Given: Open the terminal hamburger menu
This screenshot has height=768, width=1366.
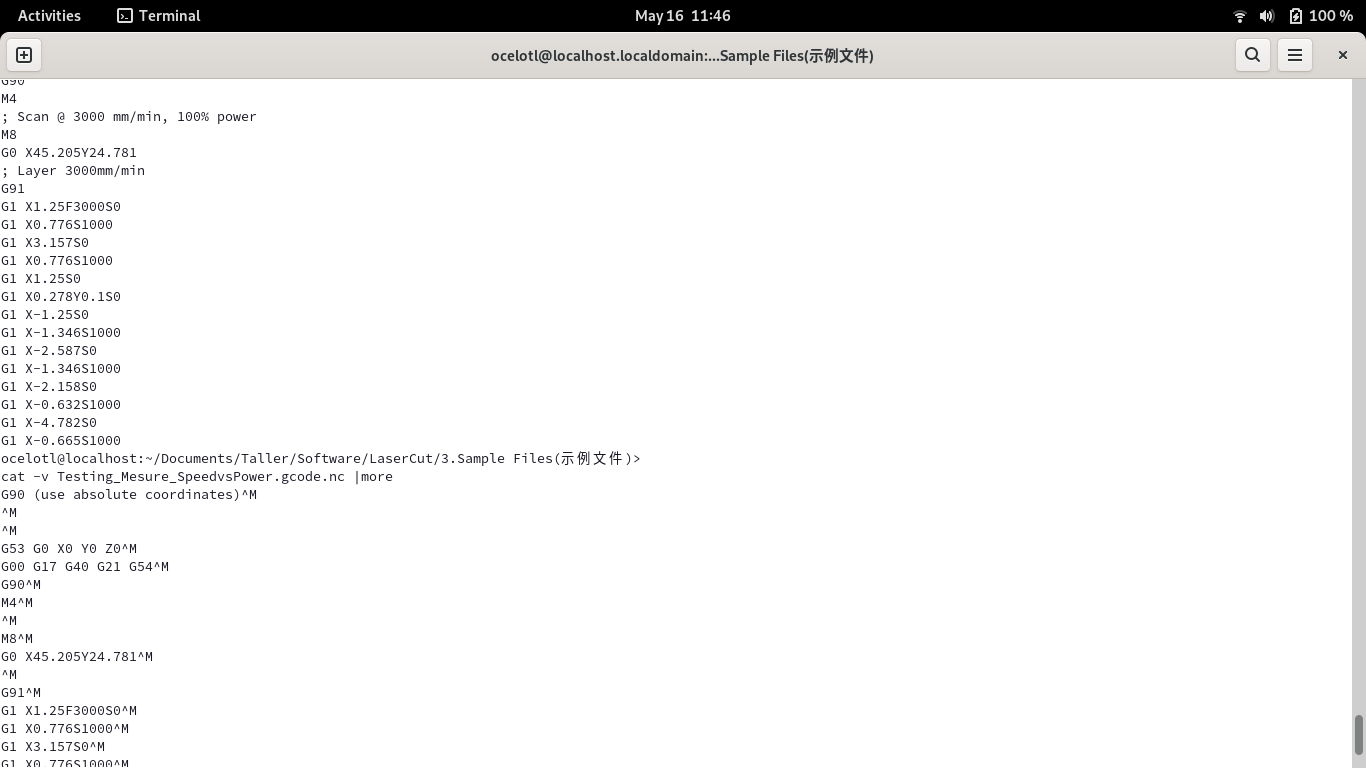Looking at the screenshot, I should [1295, 55].
